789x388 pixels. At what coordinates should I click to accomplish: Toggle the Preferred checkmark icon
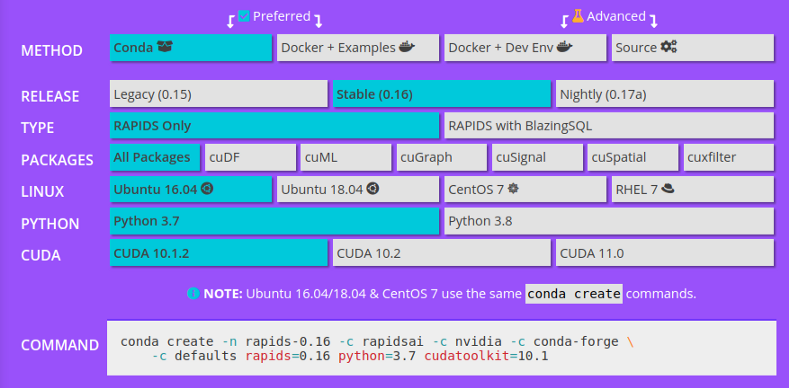click(x=244, y=17)
